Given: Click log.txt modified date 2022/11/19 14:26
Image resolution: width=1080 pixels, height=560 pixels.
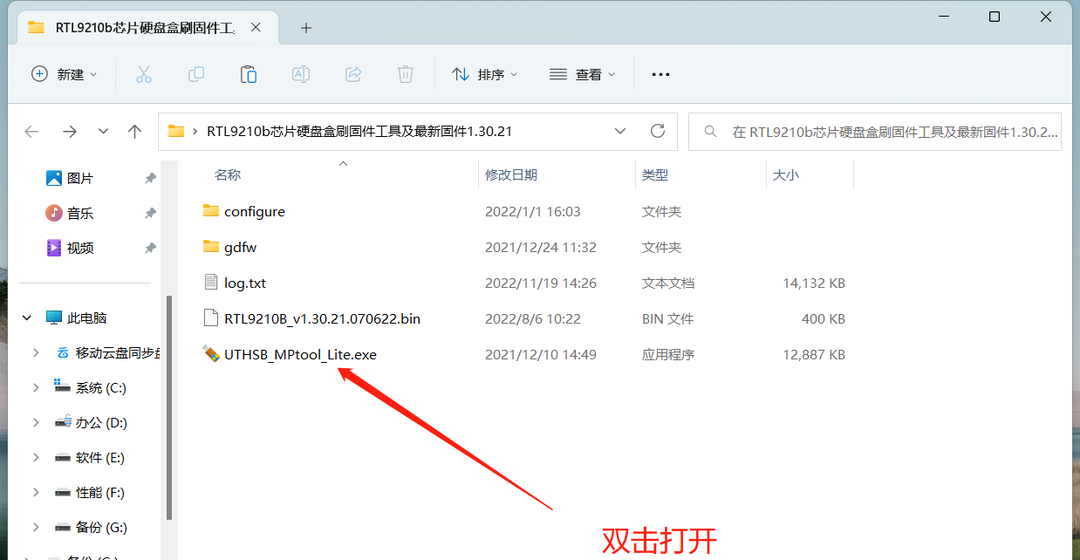Looking at the screenshot, I should 541,283.
